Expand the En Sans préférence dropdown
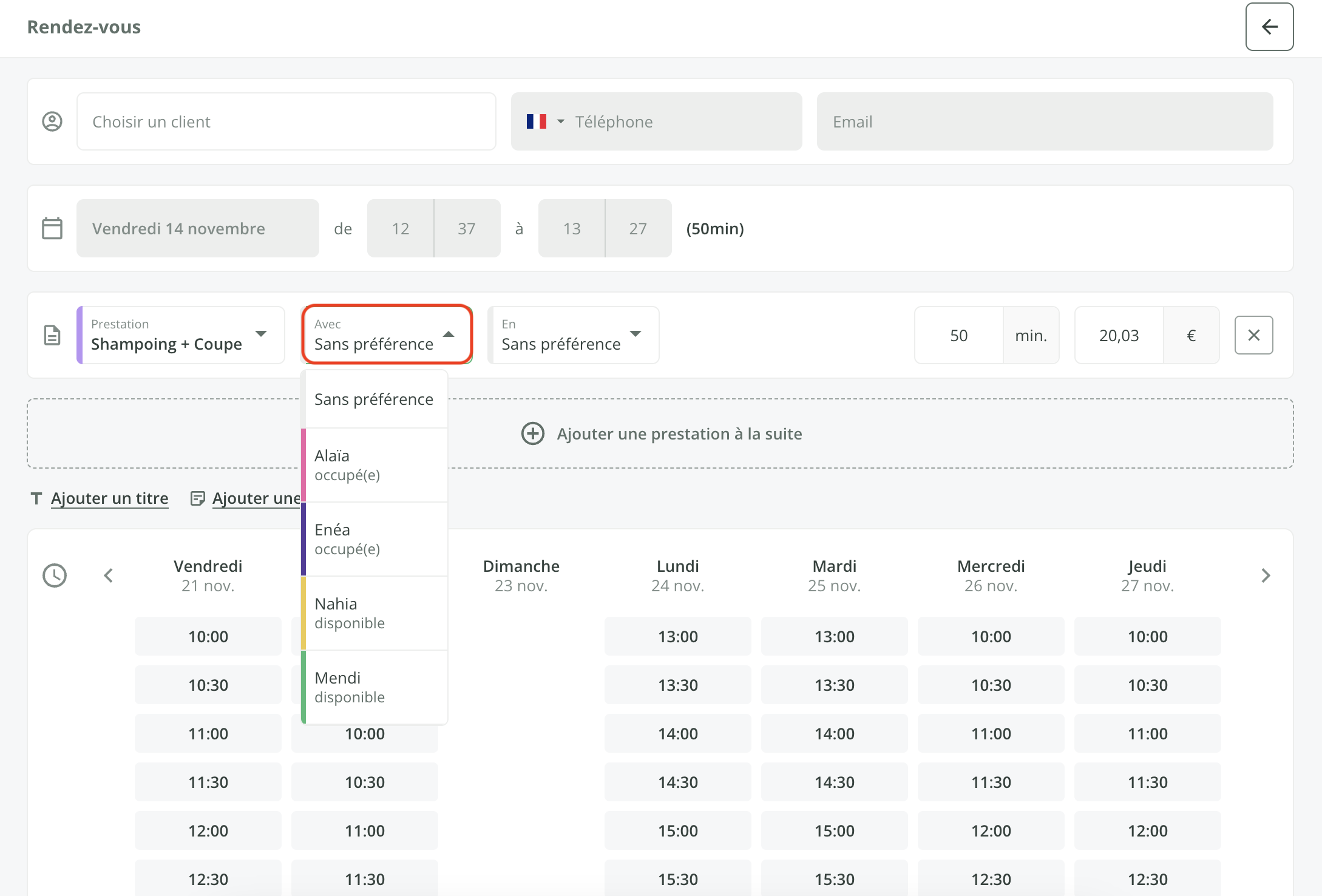1322x896 pixels. click(x=573, y=335)
